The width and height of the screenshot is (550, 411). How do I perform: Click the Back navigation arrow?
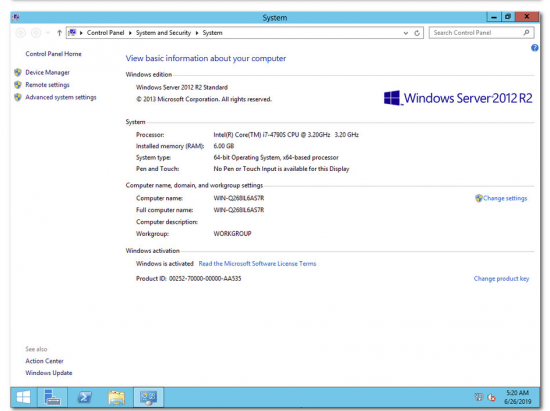coord(21,33)
